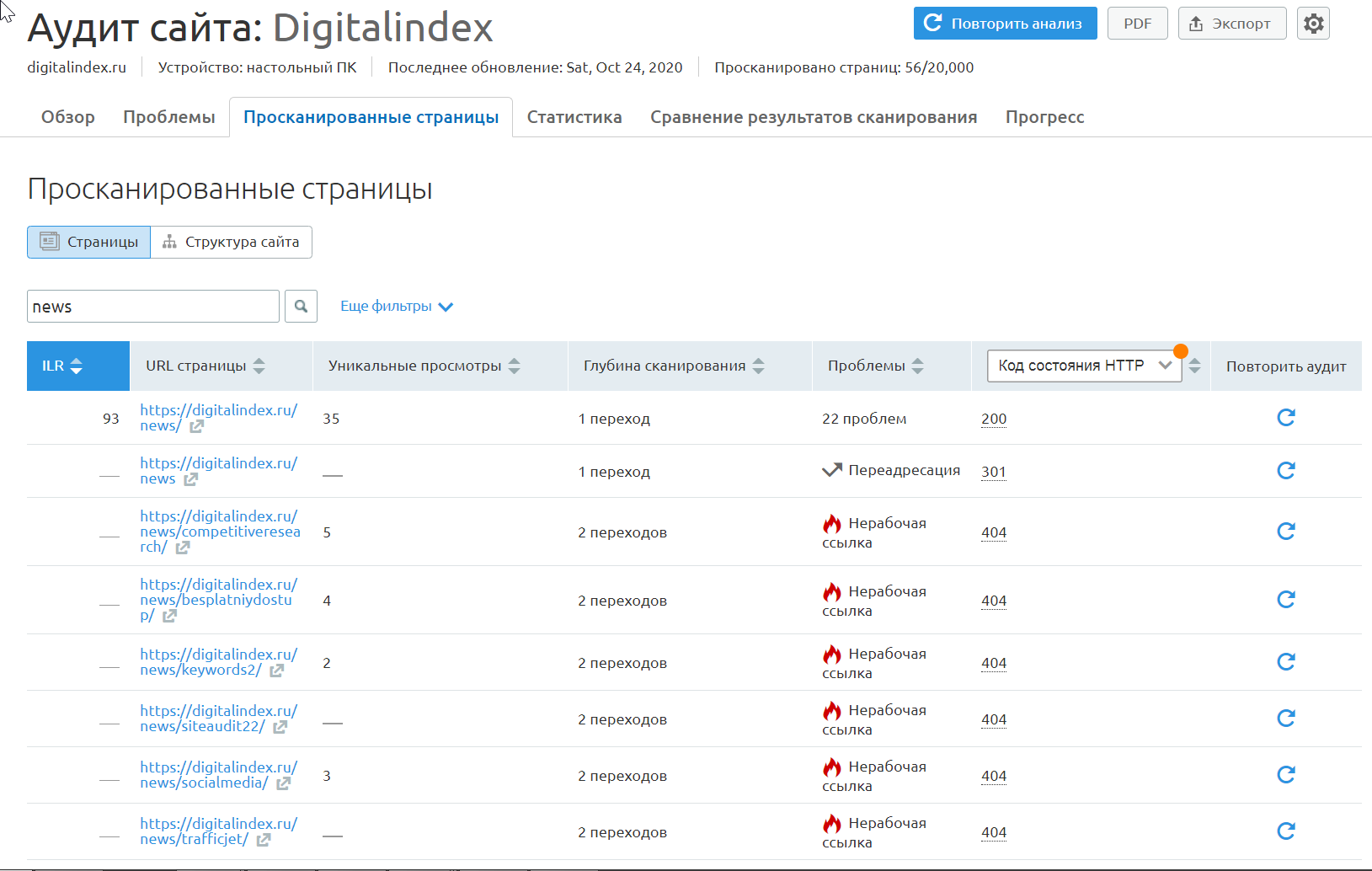Click the '22 проблем' cell
This screenshot has width=1372, height=871.
coord(864,419)
